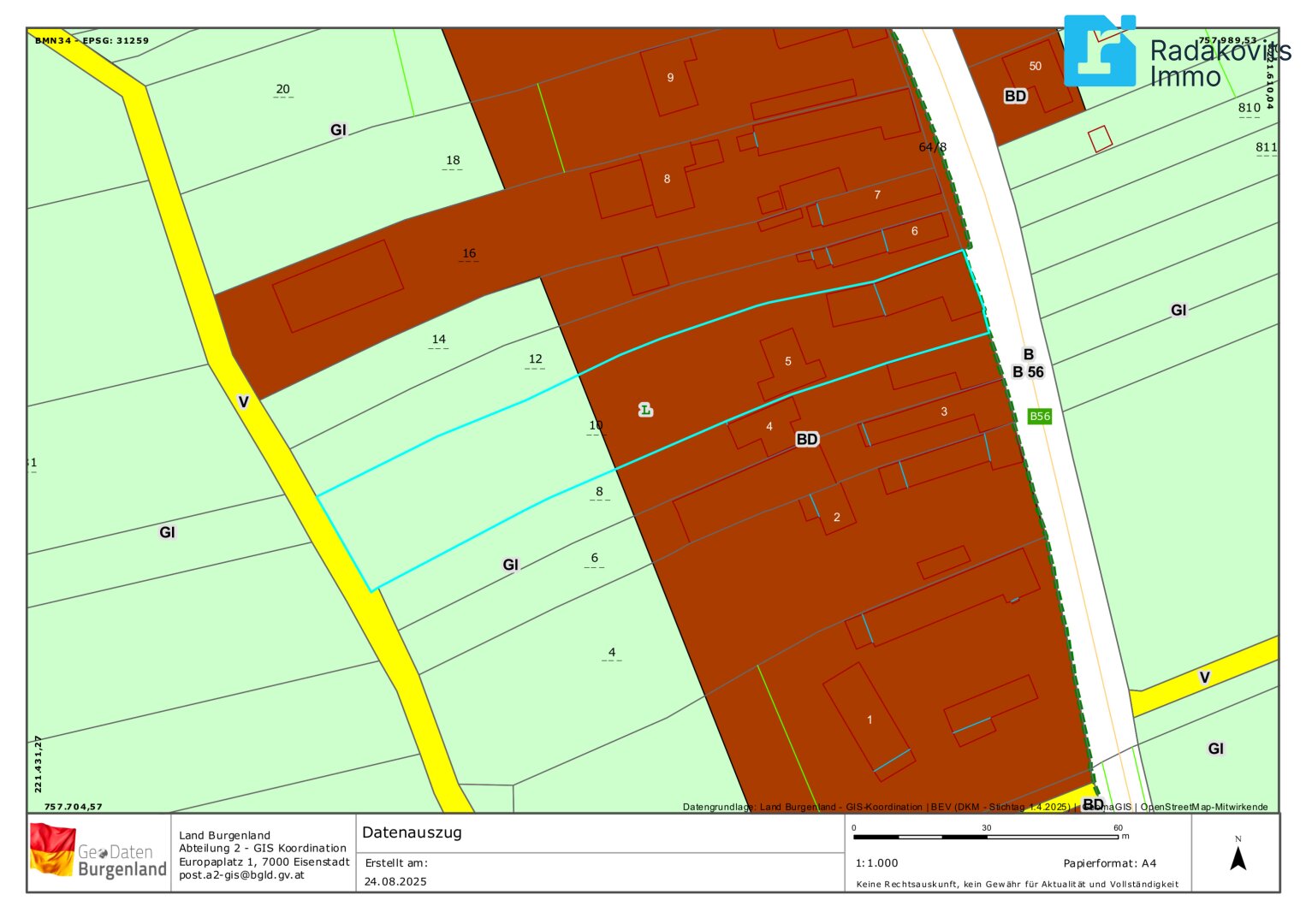Click the Radakovits Immo logo icon
The image size is (1306, 924).
point(1099,51)
